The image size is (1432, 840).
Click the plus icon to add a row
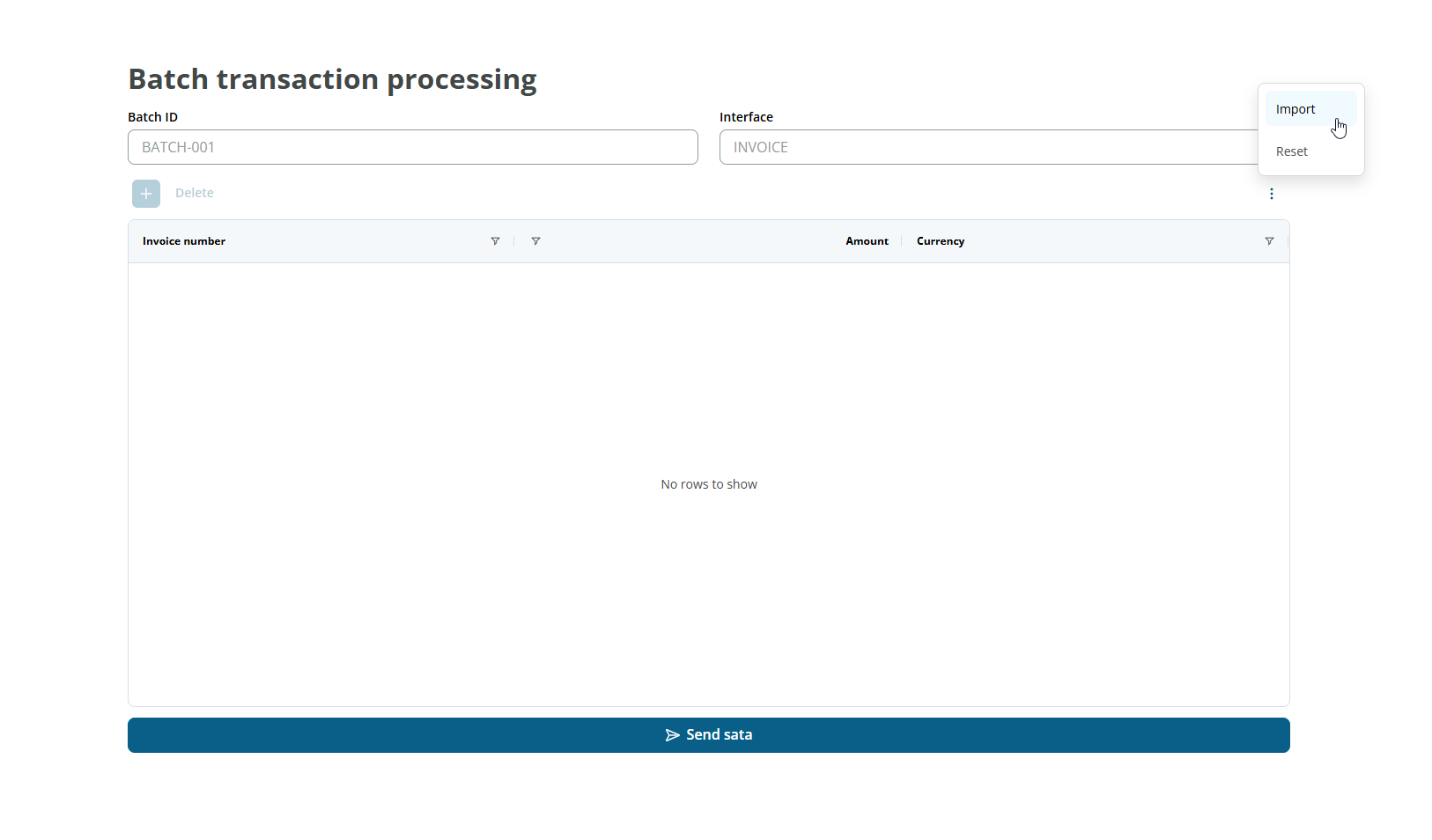(x=146, y=193)
